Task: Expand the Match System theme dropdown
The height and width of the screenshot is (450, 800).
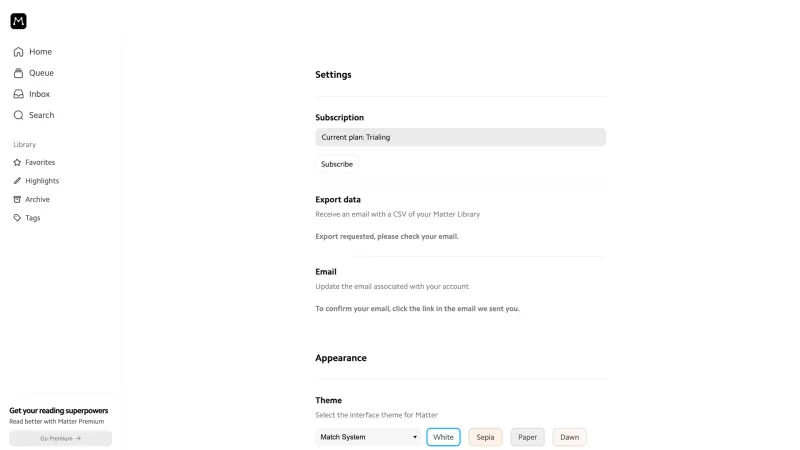Action: pyautogui.click(x=368, y=437)
